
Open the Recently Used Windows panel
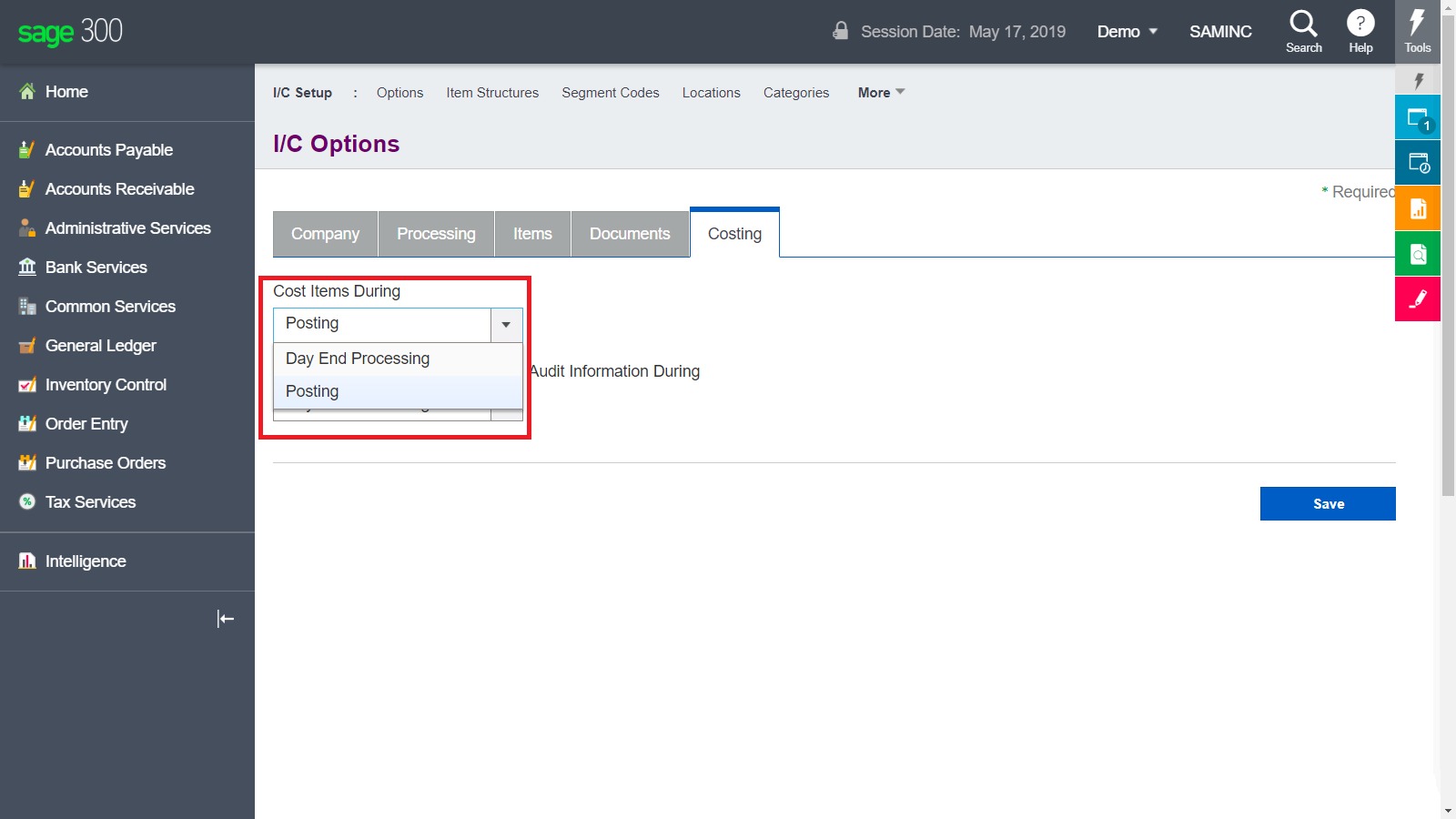[x=1417, y=162]
